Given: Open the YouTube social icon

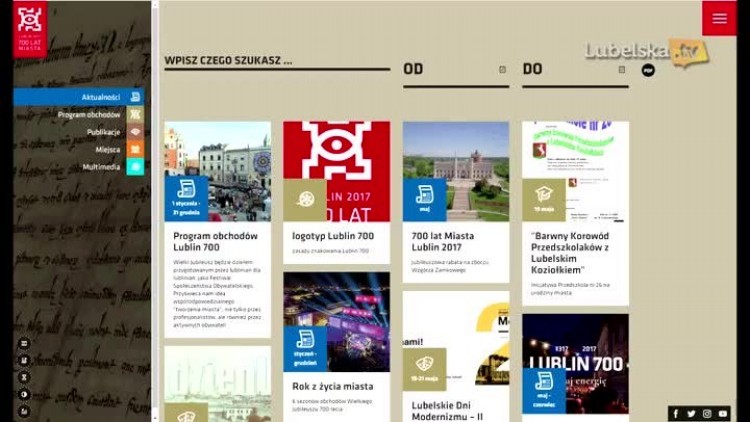Looking at the screenshot, I should point(723,413).
